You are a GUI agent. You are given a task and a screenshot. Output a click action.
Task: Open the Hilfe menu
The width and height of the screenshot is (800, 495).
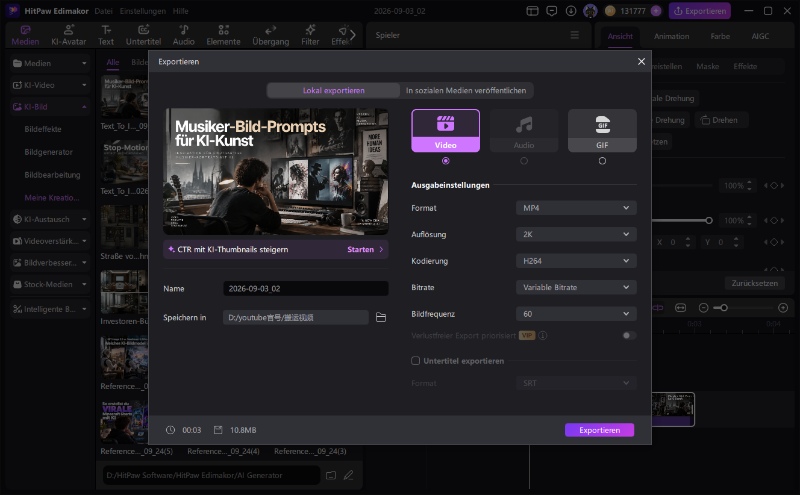tap(180, 11)
